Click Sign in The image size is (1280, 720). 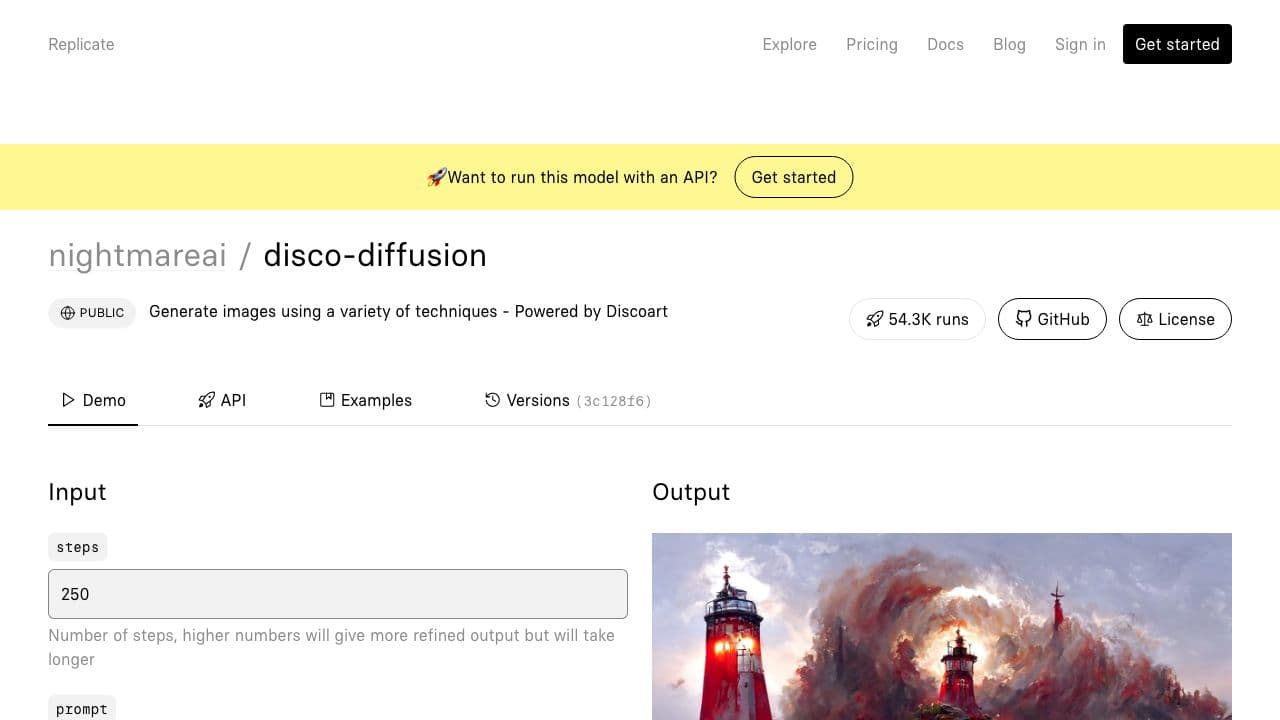point(1080,44)
